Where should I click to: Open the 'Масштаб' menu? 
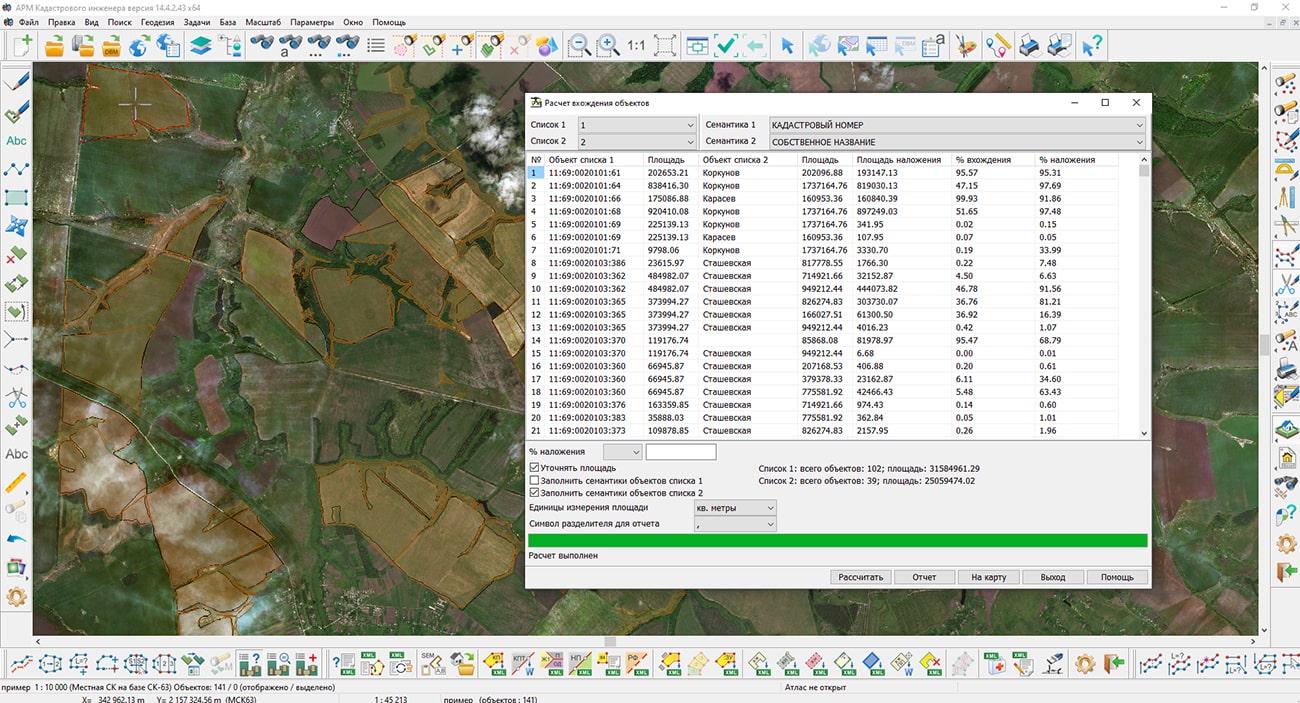(263, 22)
